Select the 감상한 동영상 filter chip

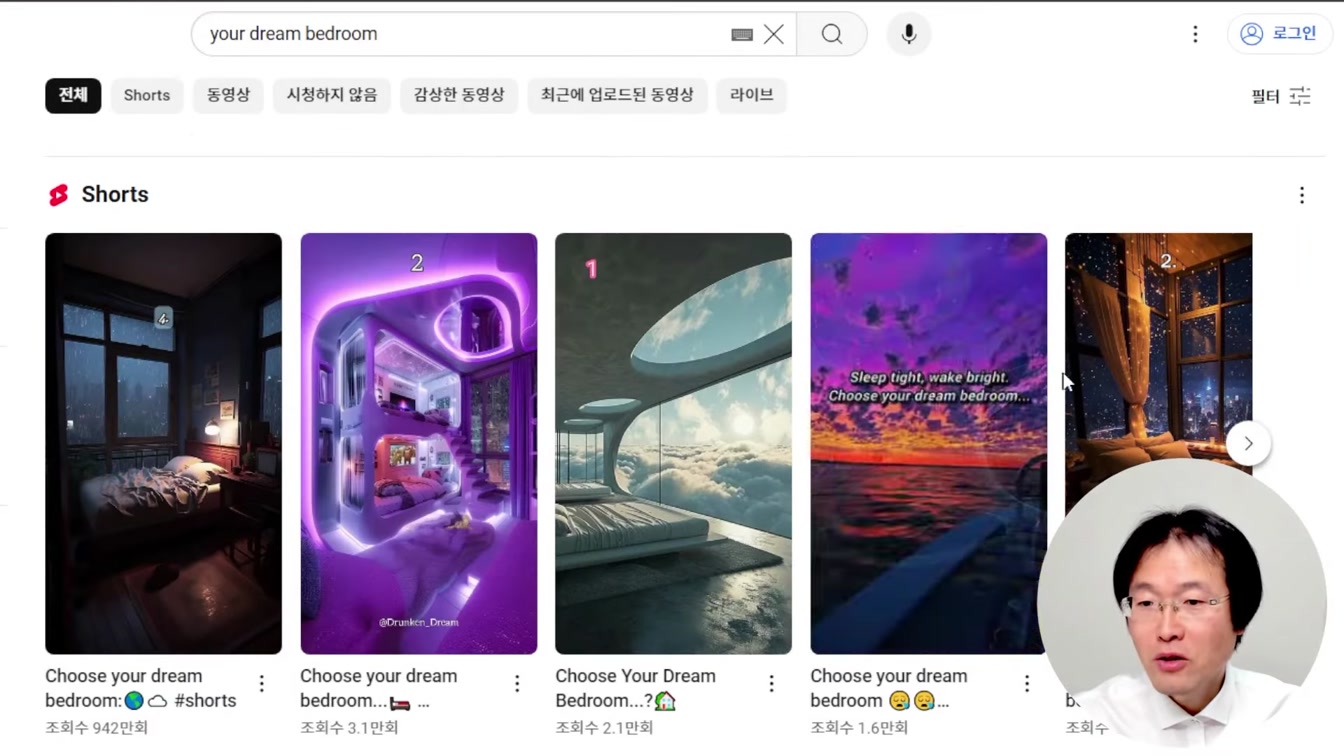tap(459, 95)
